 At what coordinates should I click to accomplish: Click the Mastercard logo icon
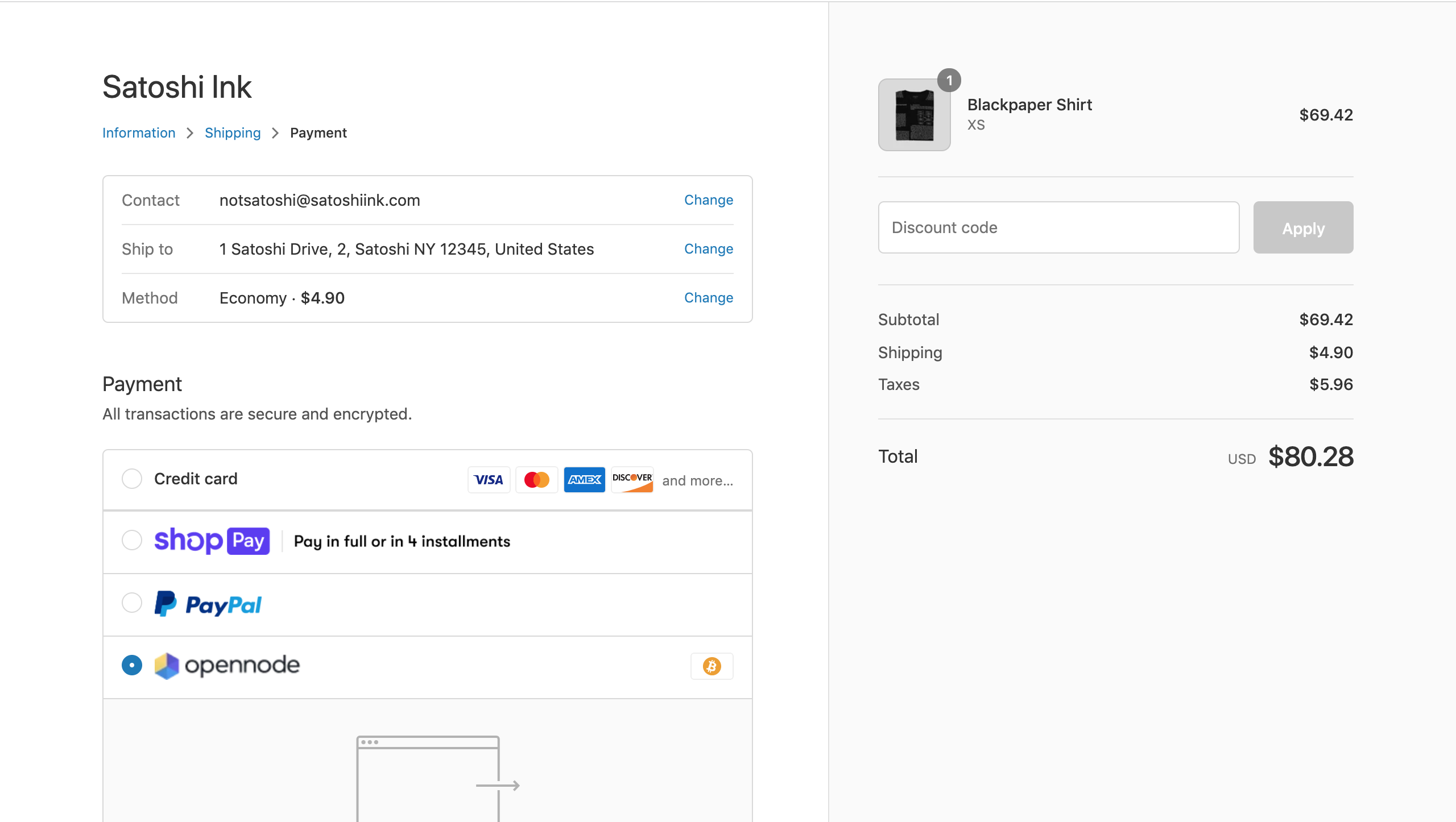coord(536,480)
